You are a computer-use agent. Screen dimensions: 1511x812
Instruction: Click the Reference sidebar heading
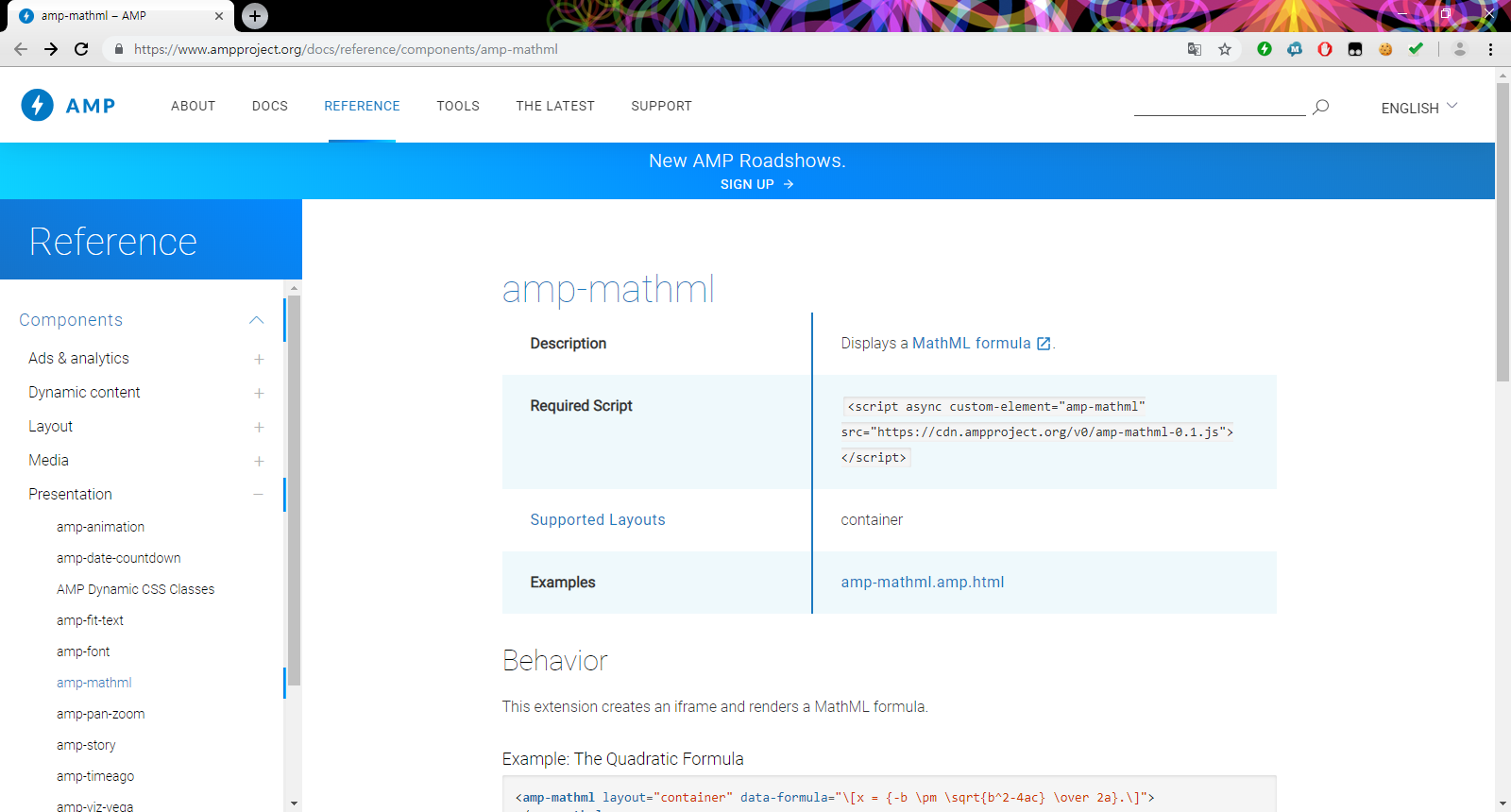pos(113,242)
